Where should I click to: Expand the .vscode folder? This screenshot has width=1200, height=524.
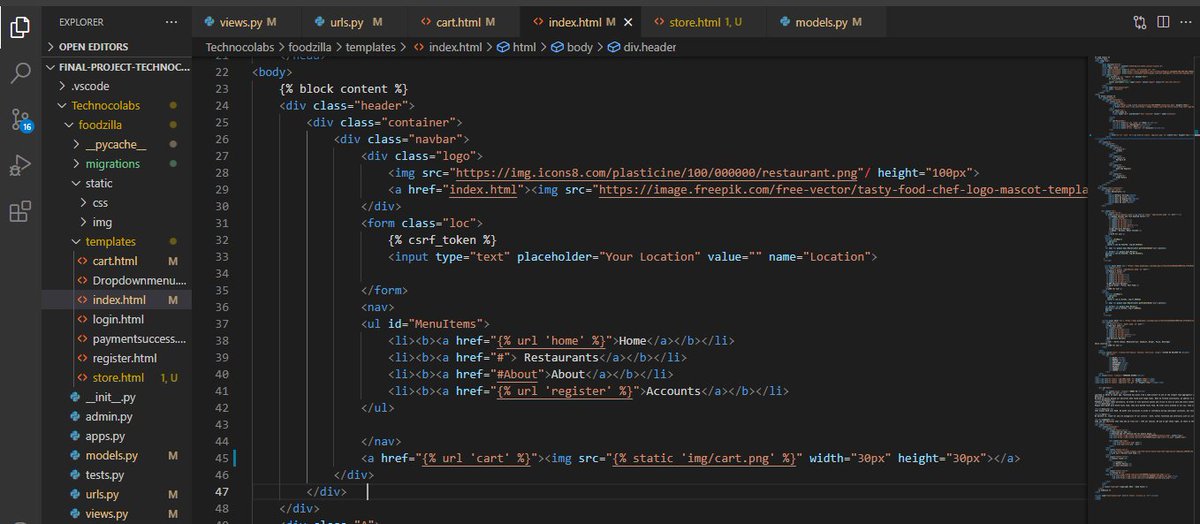click(x=117, y=86)
